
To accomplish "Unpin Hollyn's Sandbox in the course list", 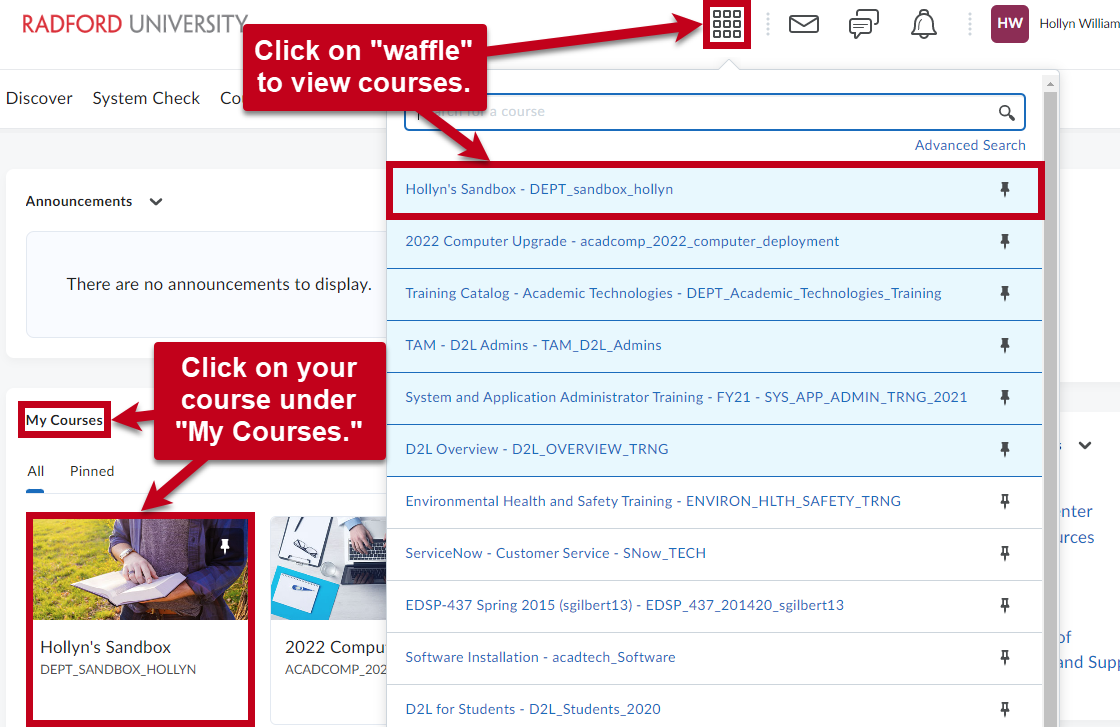I will coord(1005,189).
